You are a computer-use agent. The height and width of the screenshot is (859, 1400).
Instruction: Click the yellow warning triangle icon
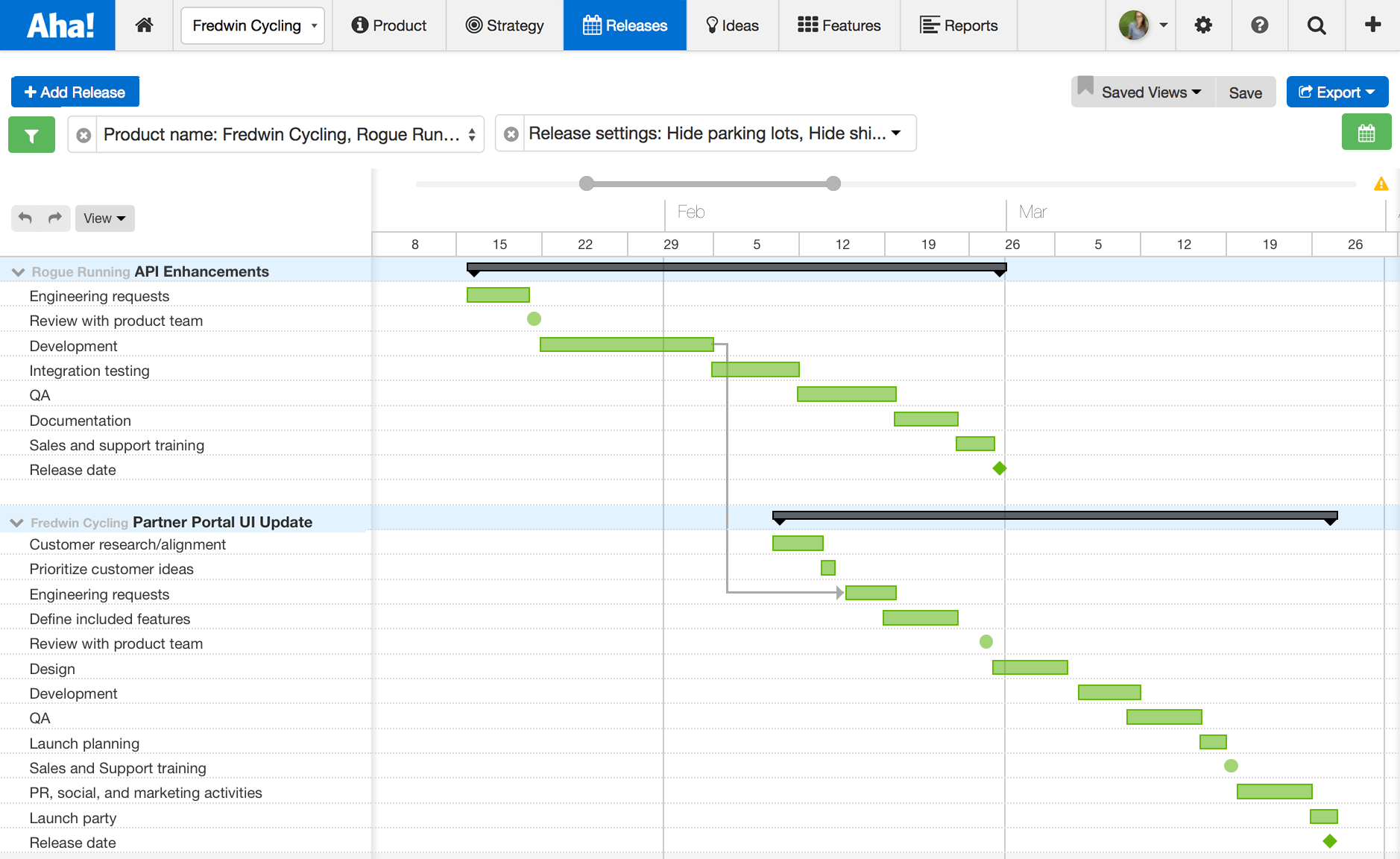pos(1381,183)
